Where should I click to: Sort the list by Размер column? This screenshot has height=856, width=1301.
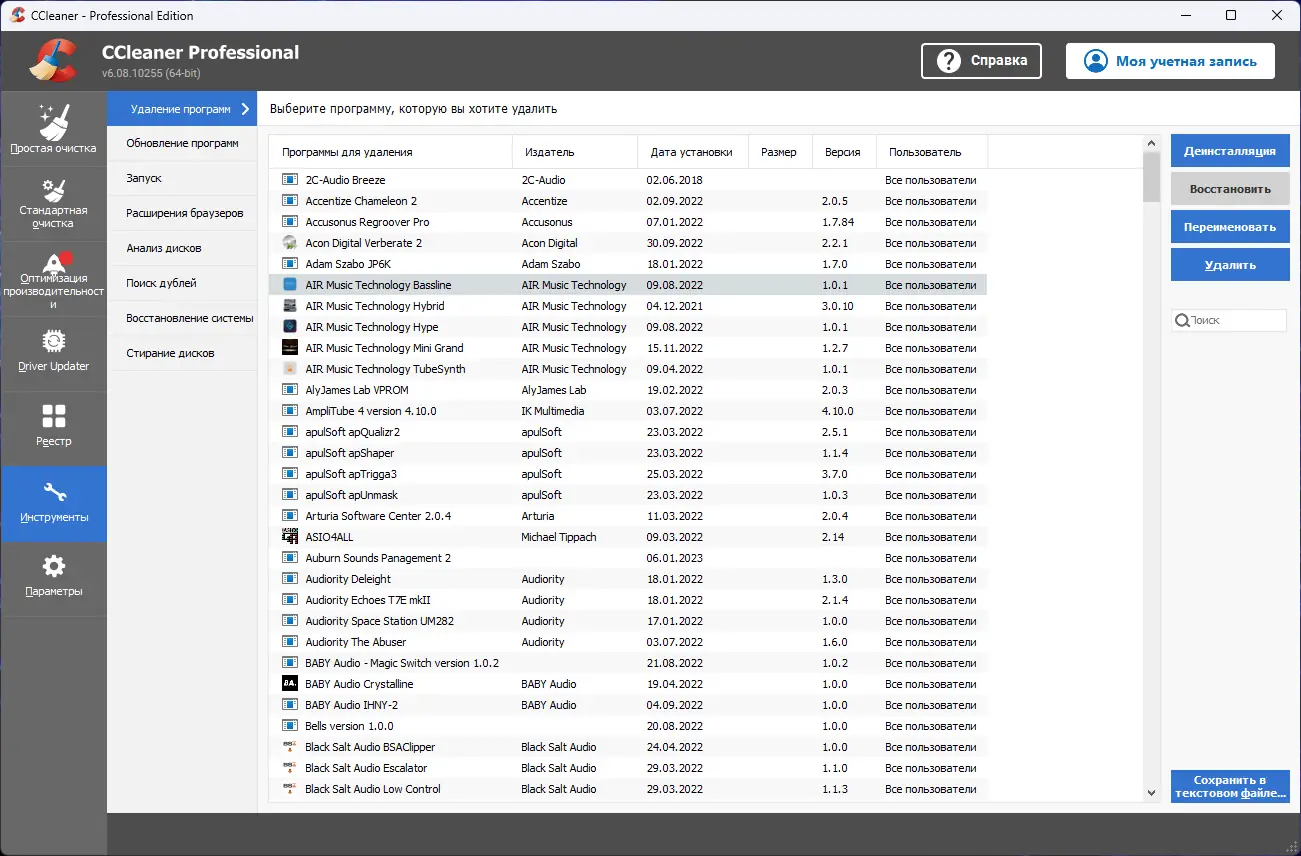pos(780,151)
